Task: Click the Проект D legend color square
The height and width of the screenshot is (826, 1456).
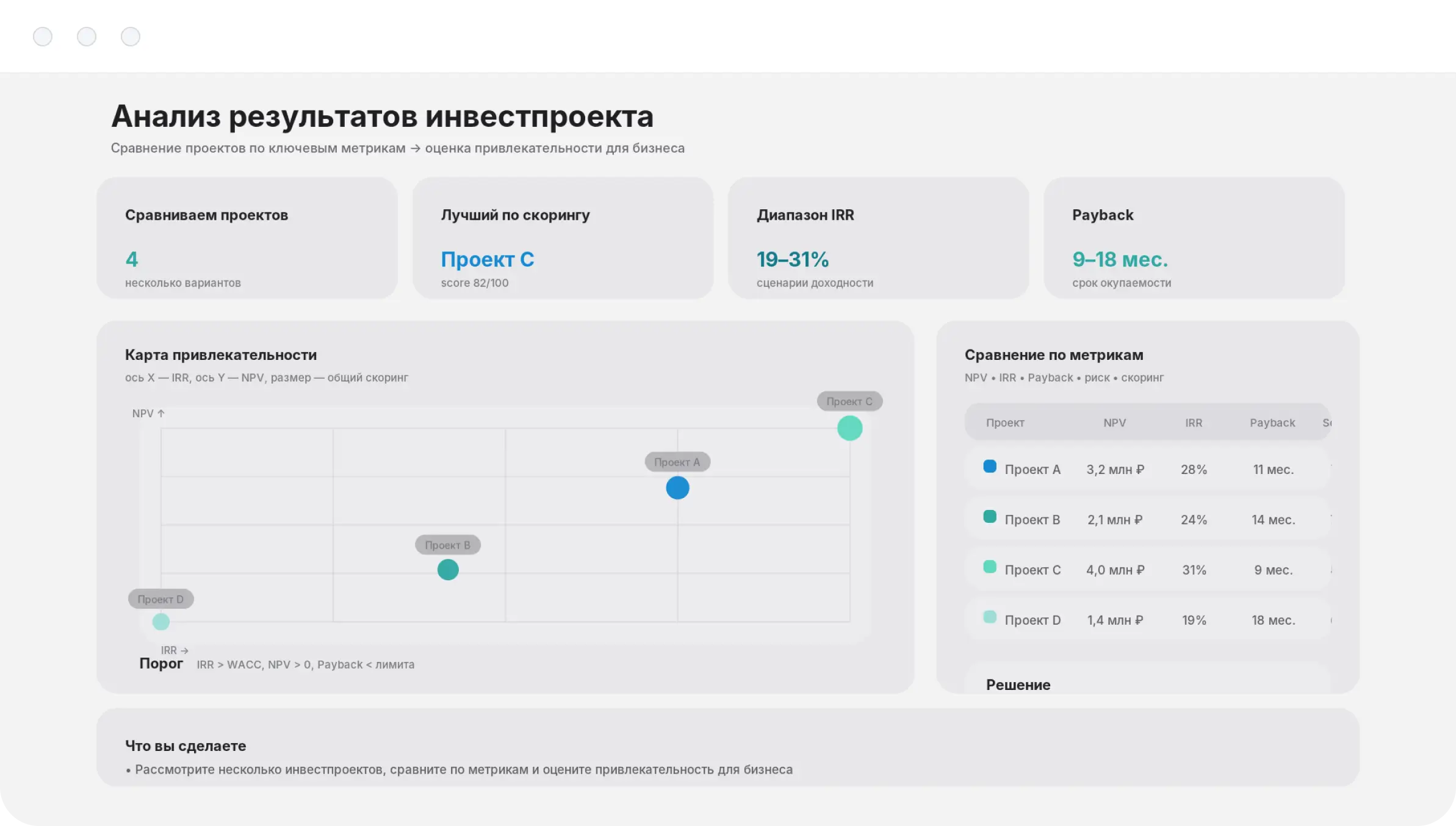Action: (990, 617)
